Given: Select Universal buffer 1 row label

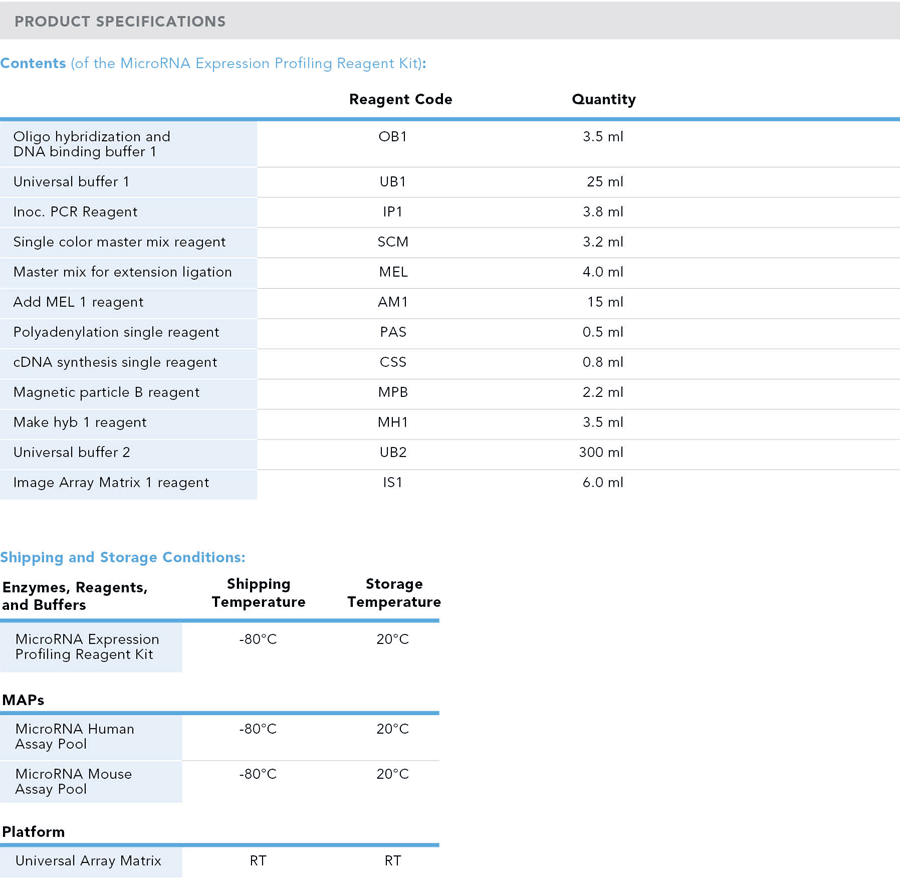Looking at the screenshot, I should (71, 182).
